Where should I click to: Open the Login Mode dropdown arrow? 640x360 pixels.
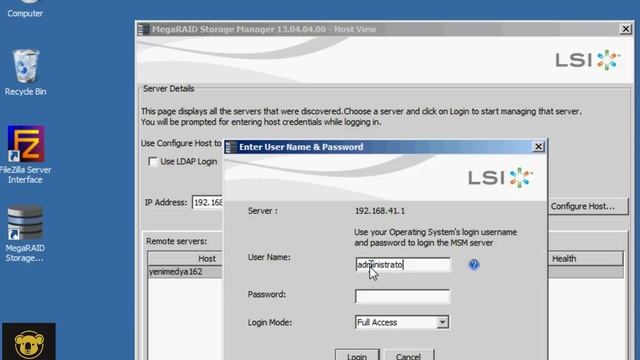(x=442, y=322)
